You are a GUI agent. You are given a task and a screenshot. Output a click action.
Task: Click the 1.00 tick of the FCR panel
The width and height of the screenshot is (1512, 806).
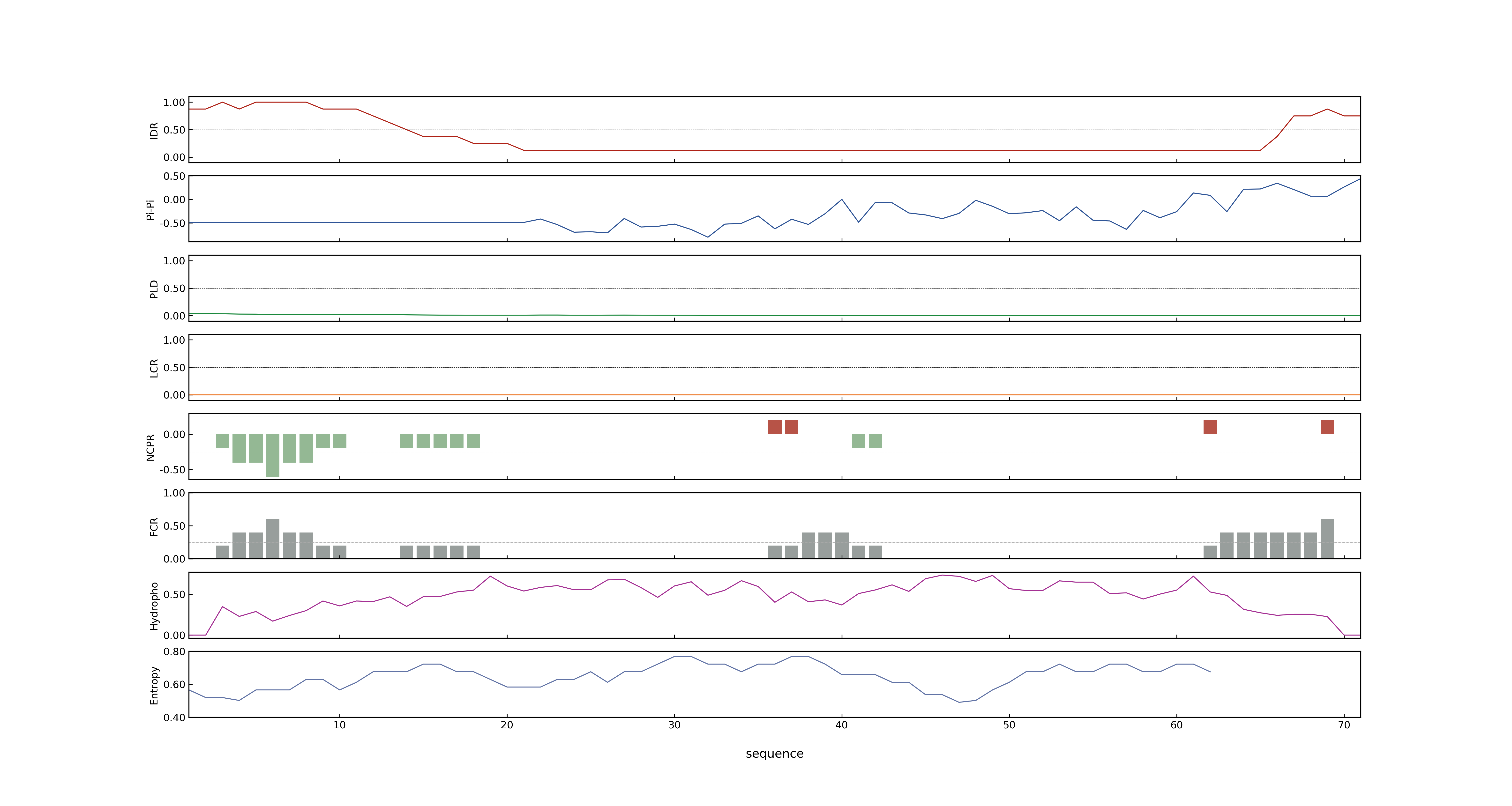(174, 493)
